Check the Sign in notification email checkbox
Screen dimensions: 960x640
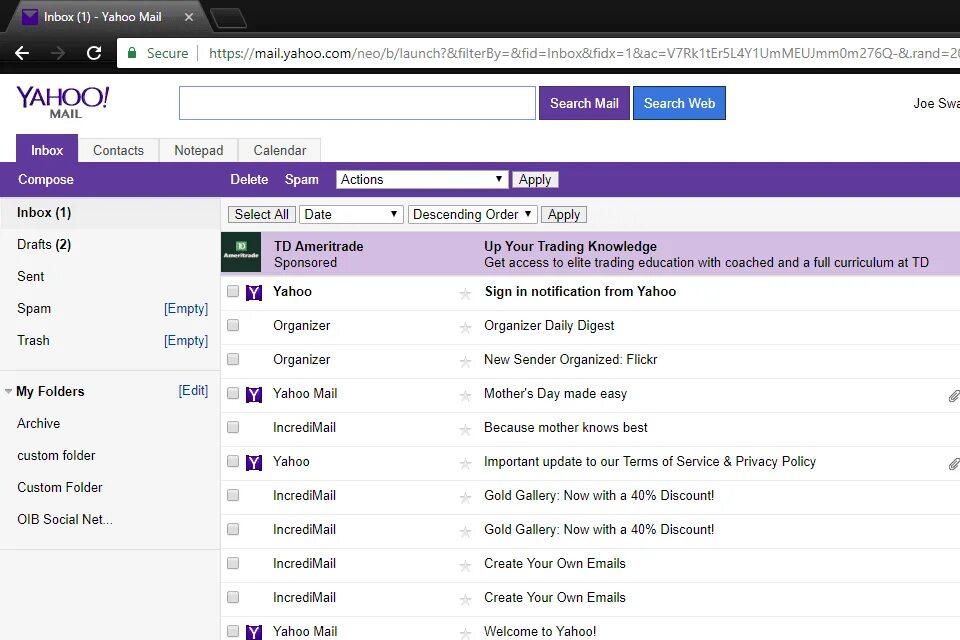click(233, 291)
